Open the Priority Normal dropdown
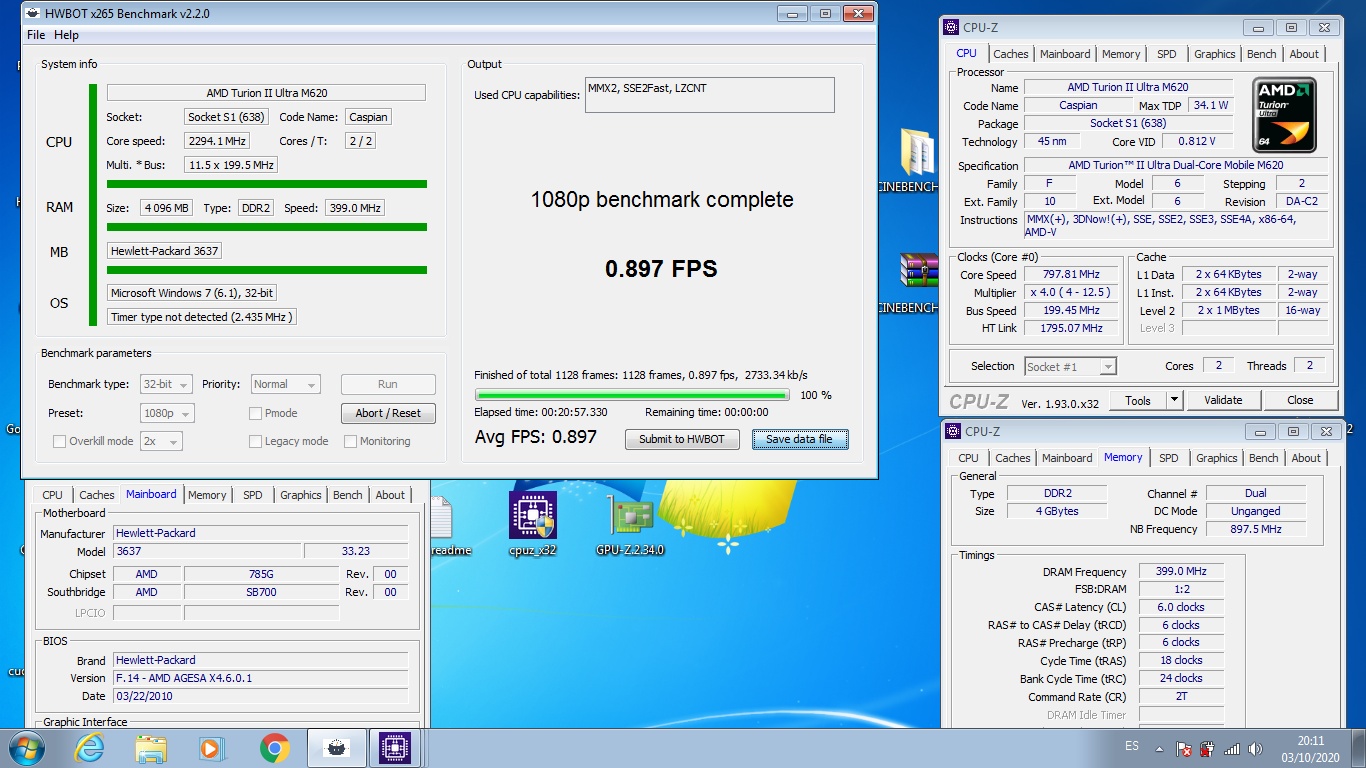Image resolution: width=1366 pixels, height=768 pixels. [285, 384]
